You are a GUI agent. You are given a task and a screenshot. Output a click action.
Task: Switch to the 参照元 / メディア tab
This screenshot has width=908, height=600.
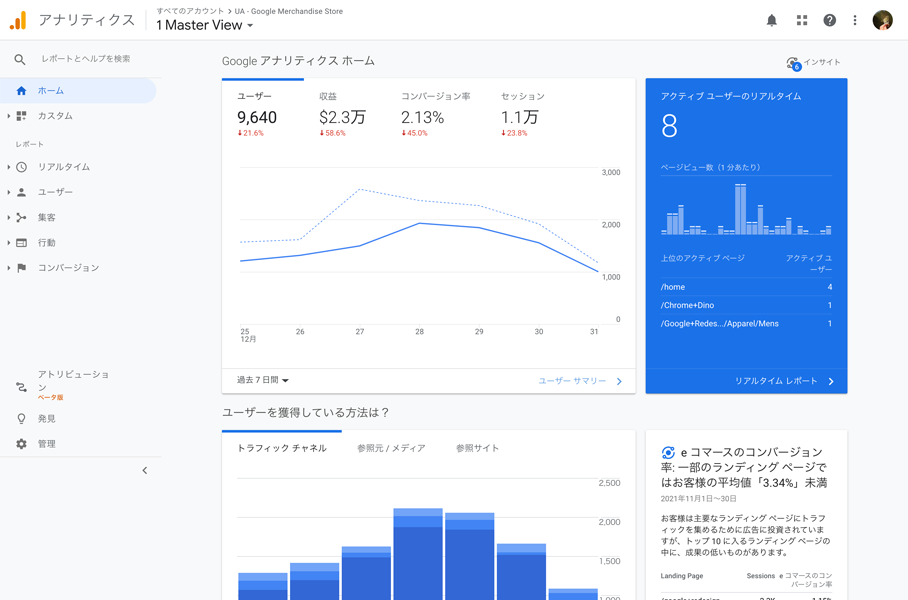[391, 449]
